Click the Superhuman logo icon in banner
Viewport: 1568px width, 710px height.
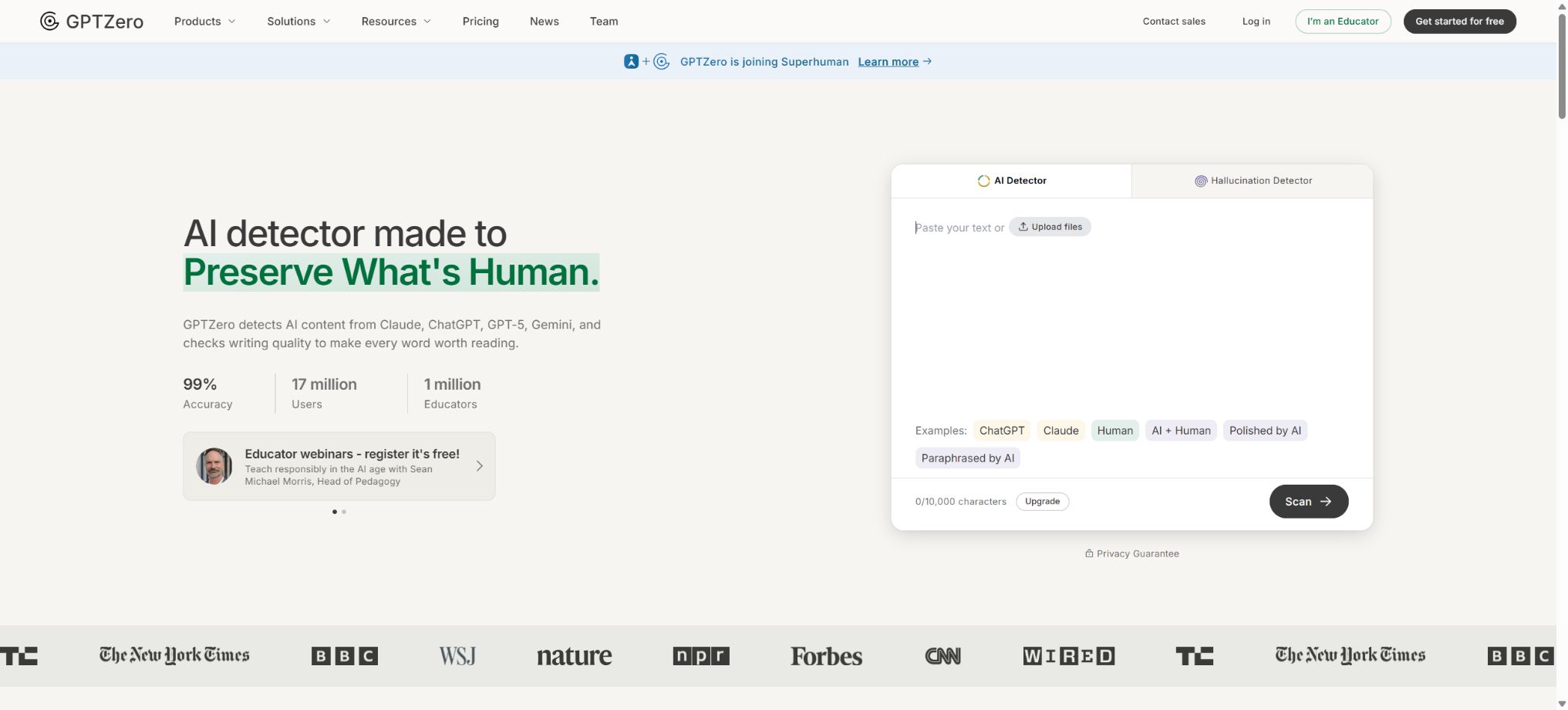[x=631, y=62]
